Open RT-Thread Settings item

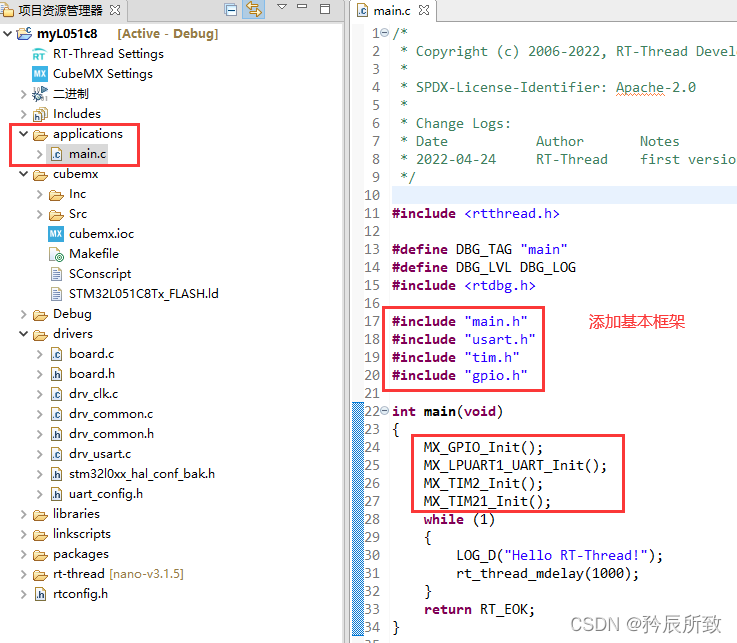pyautogui.click(x=108, y=54)
